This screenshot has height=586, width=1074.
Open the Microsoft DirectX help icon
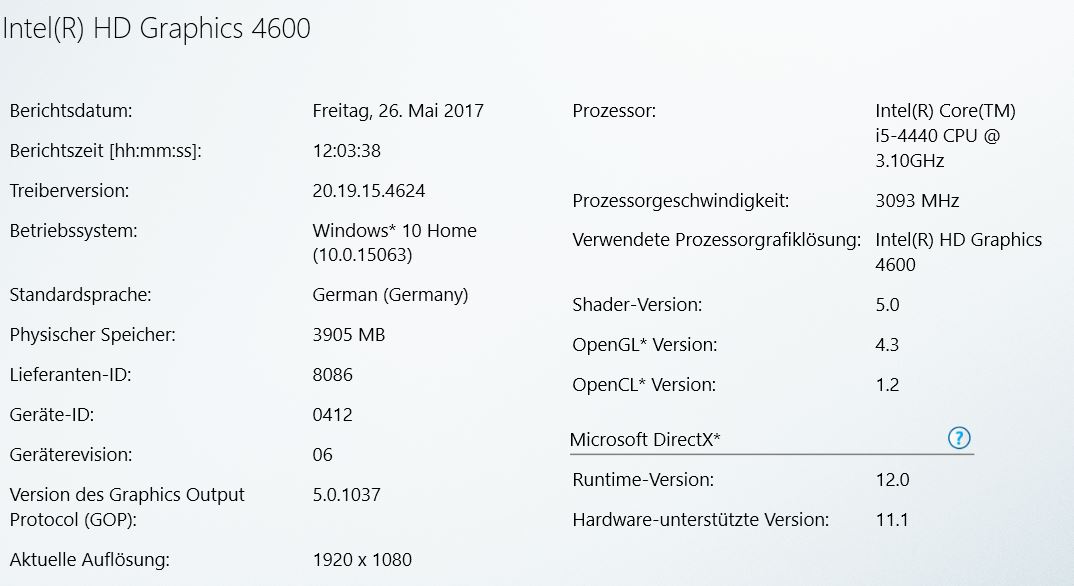[x=959, y=438]
